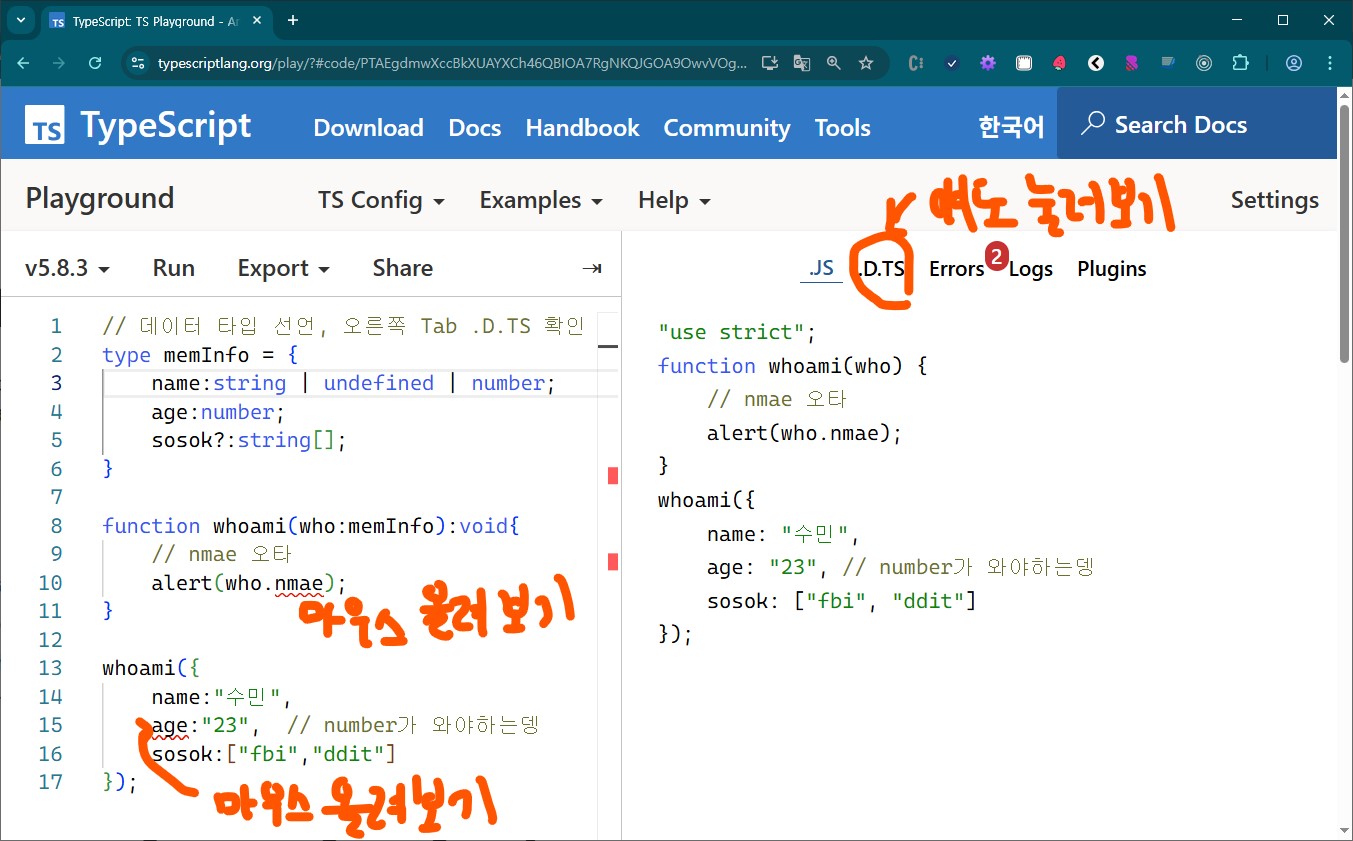Click line number 13 in the editor gutter

50,668
